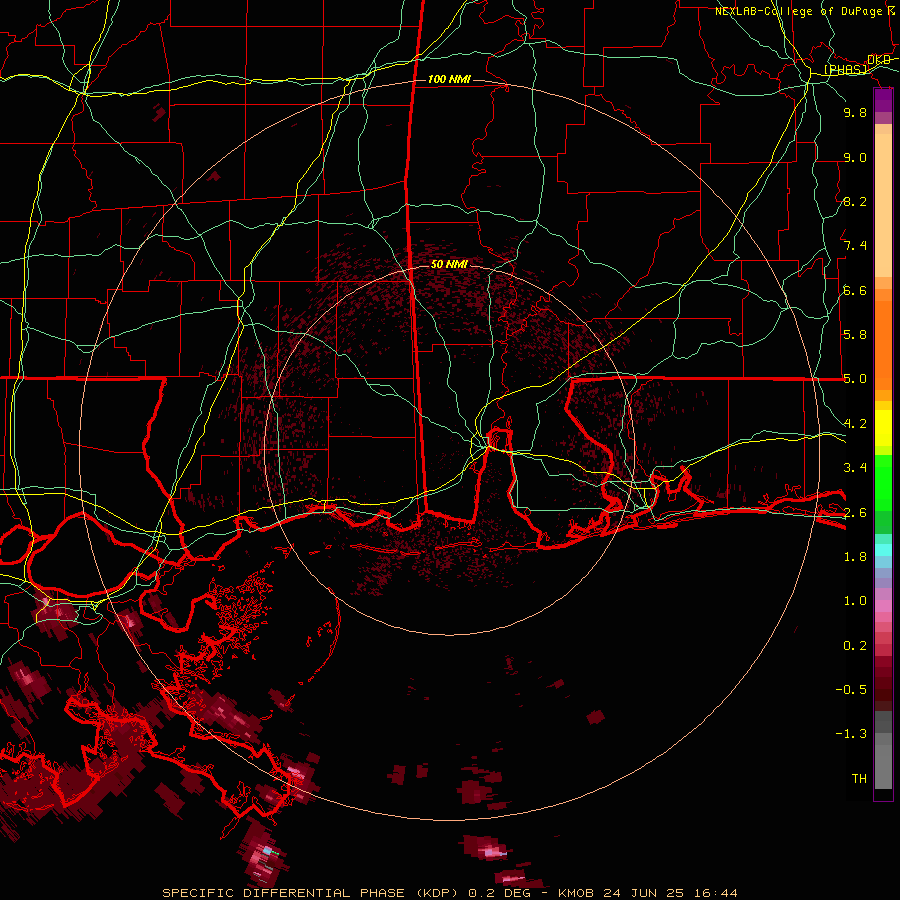Image resolution: width=900 pixels, height=900 pixels.
Task: Click the 7.4 value on the color scale
Action: point(855,246)
